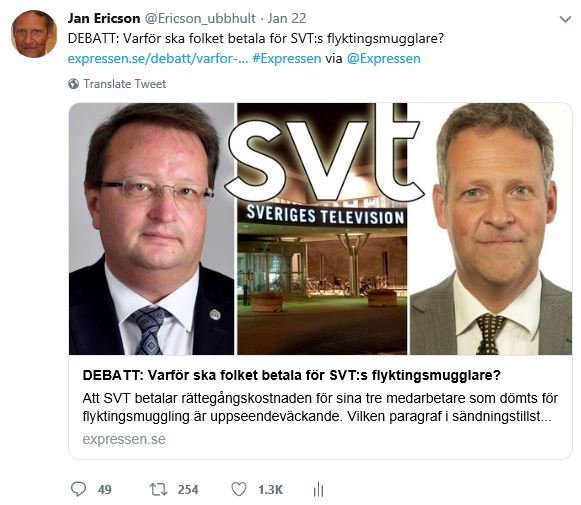Click the @Ericson_ubbhult handle

click(x=200, y=18)
